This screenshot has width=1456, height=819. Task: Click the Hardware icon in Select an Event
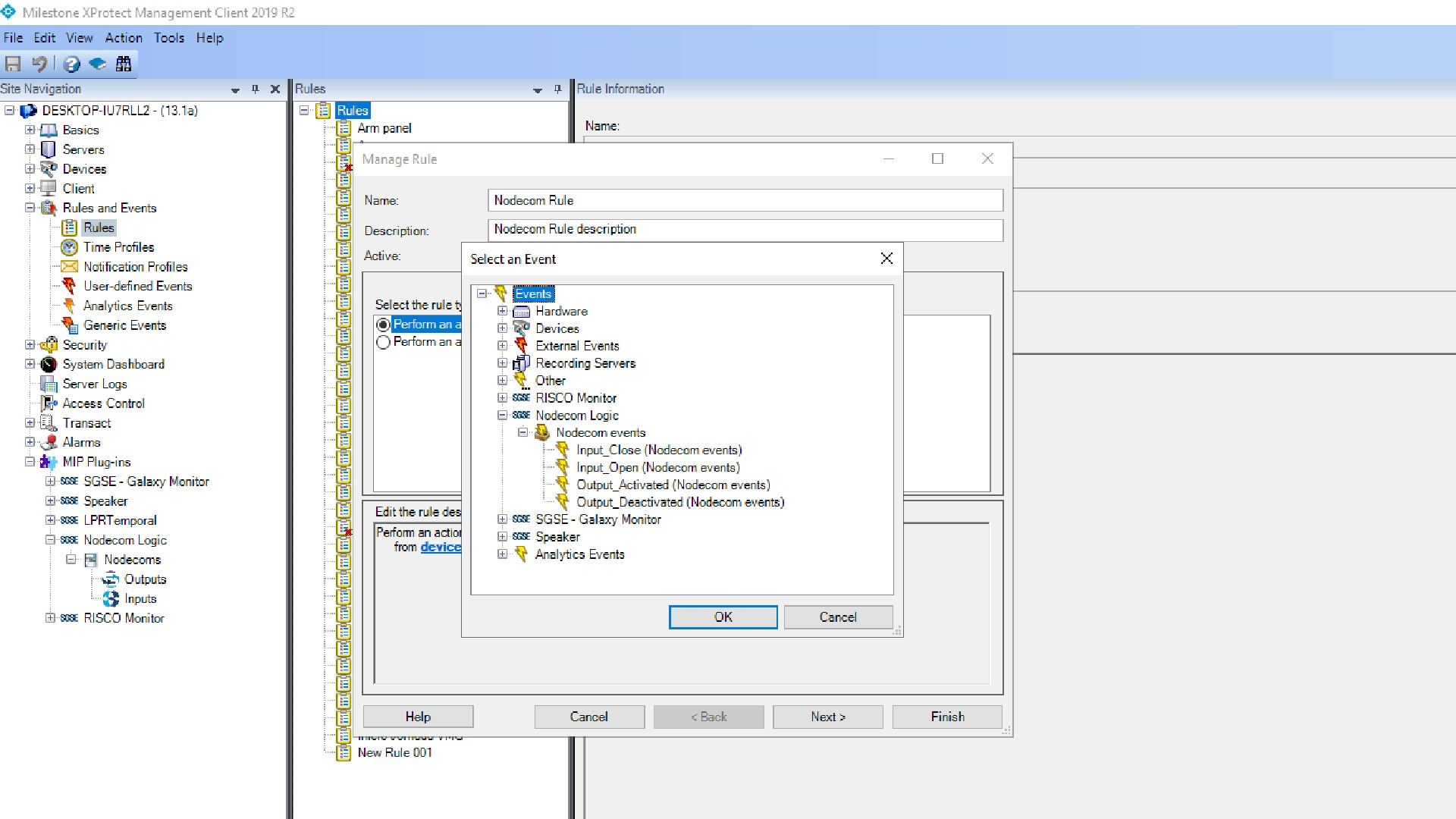point(522,312)
